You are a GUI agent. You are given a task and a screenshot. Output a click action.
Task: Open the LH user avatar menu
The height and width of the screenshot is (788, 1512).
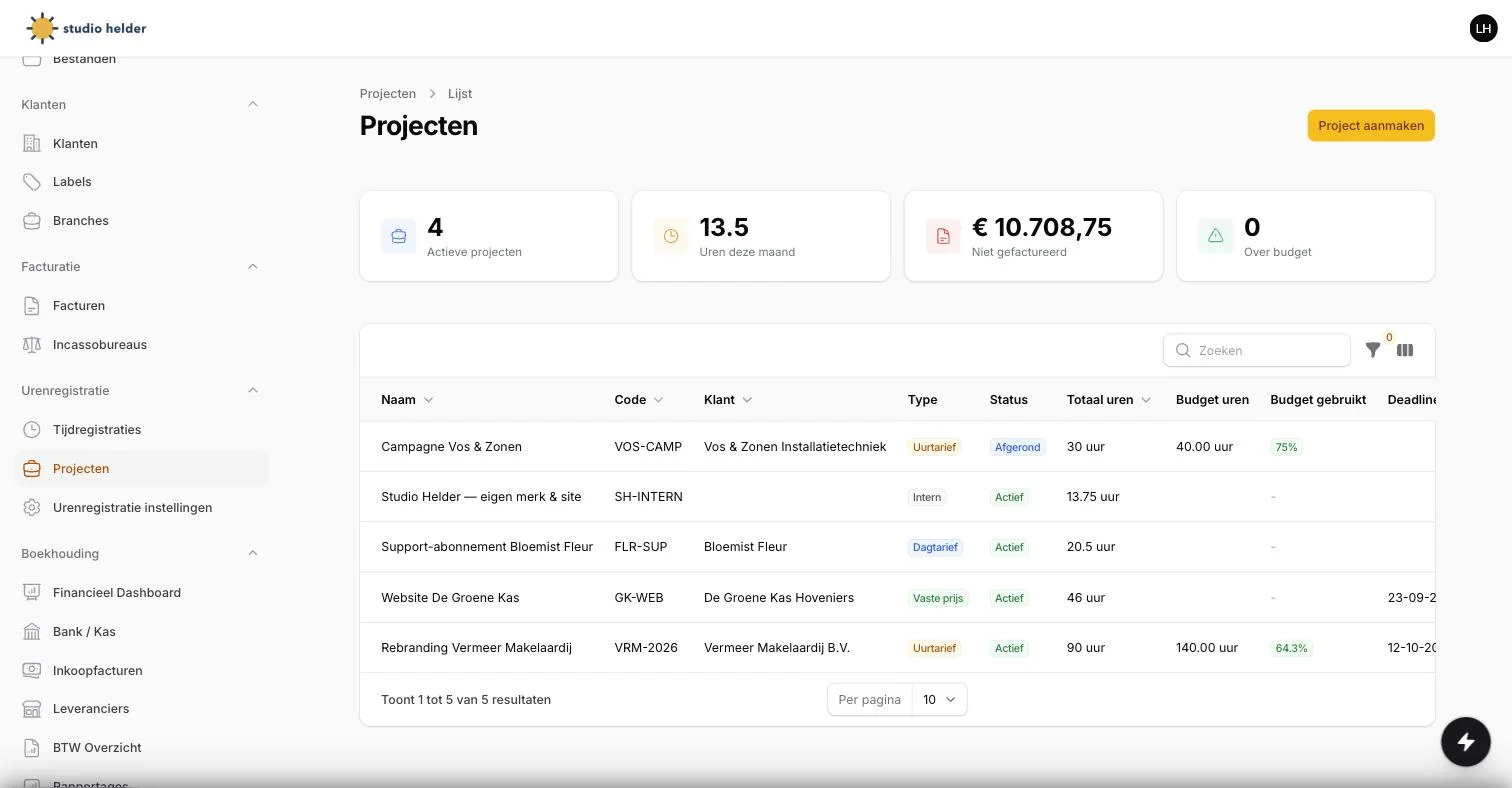click(x=1483, y=28)
